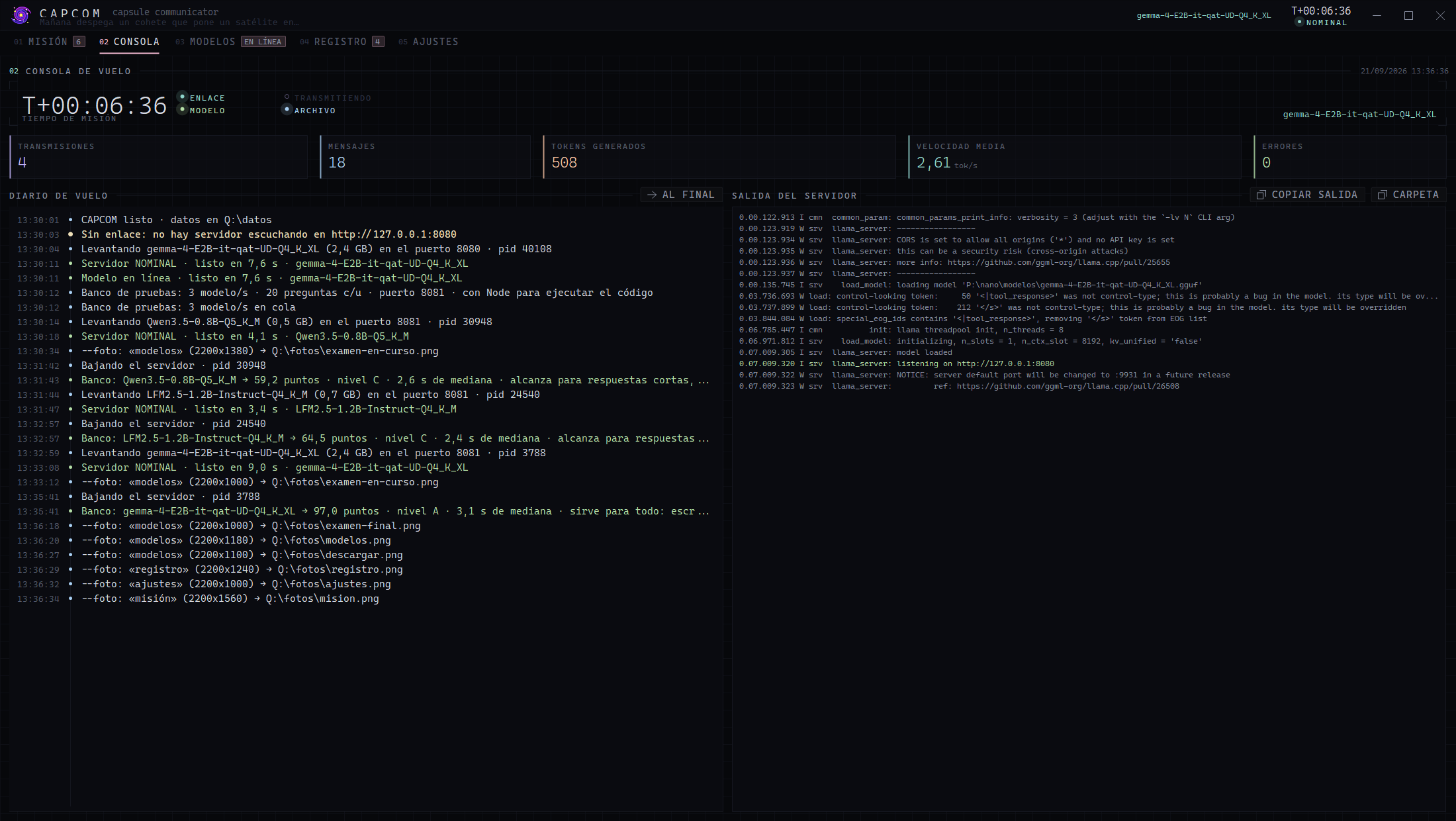Click the CAPCOM purple logo icon
The image size is (1456, 821).
(x=21, y=15)
